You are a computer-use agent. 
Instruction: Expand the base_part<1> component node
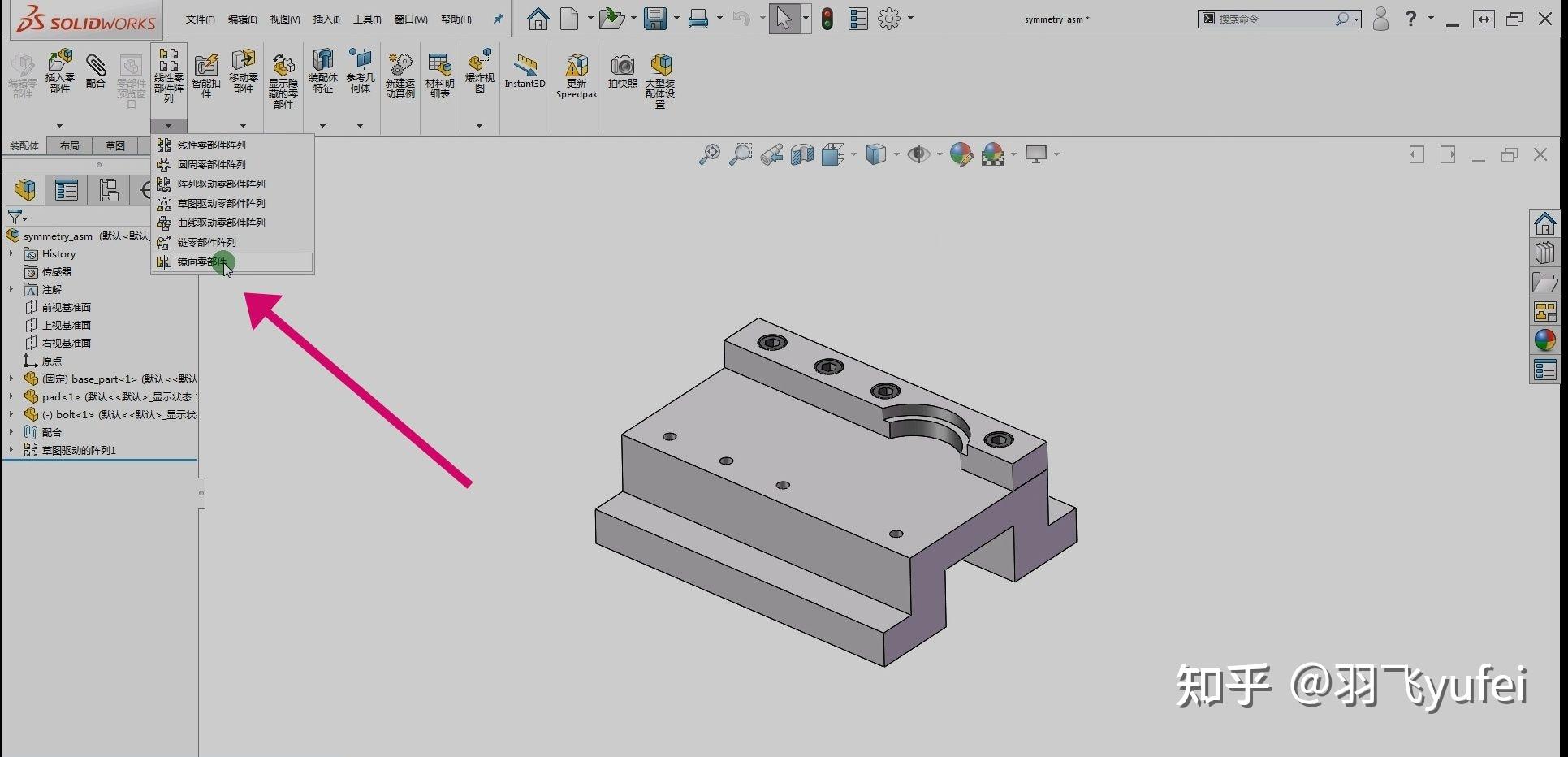(x=11, y=378)
